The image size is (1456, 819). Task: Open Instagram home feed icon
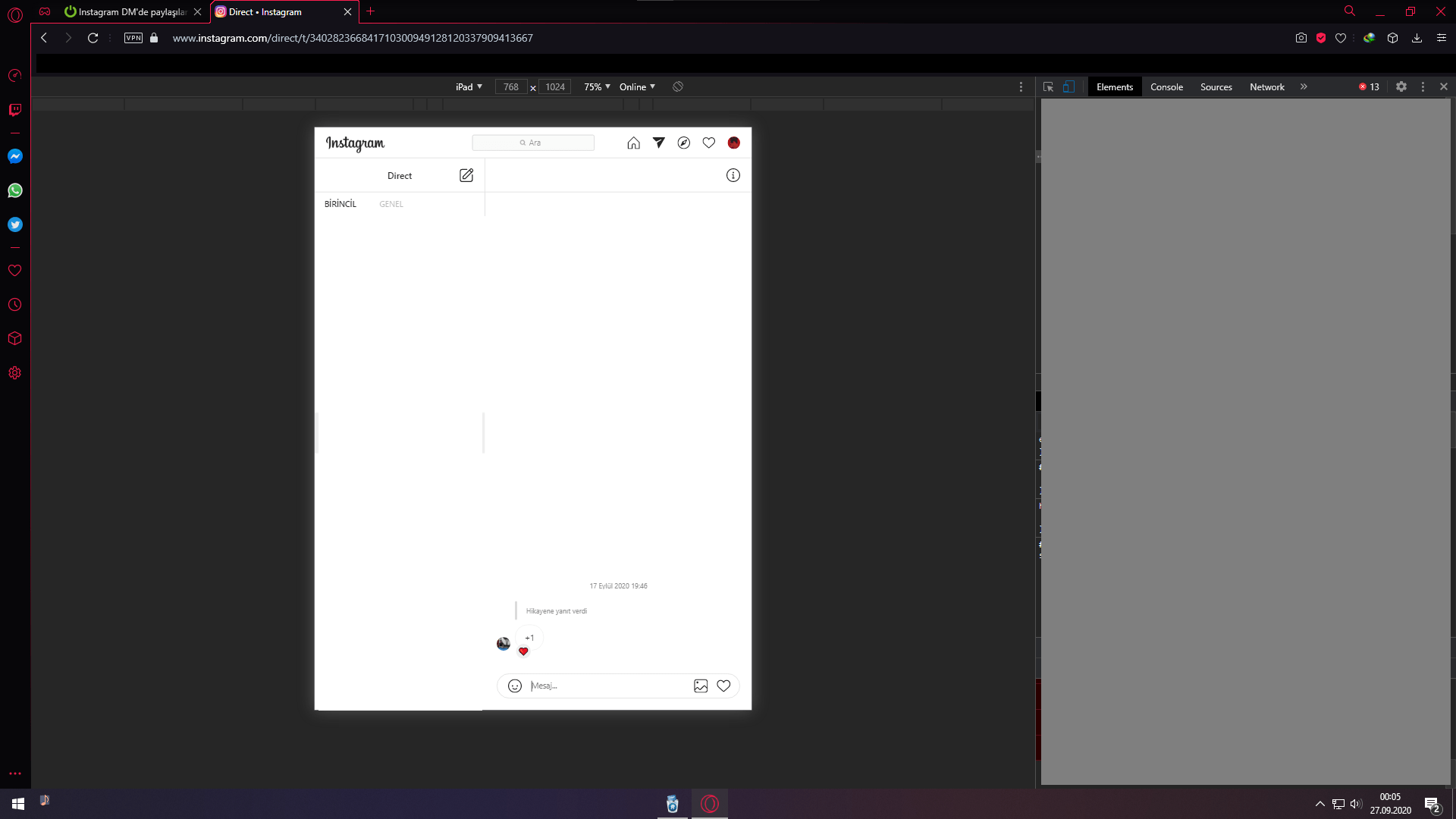point(634,143)
